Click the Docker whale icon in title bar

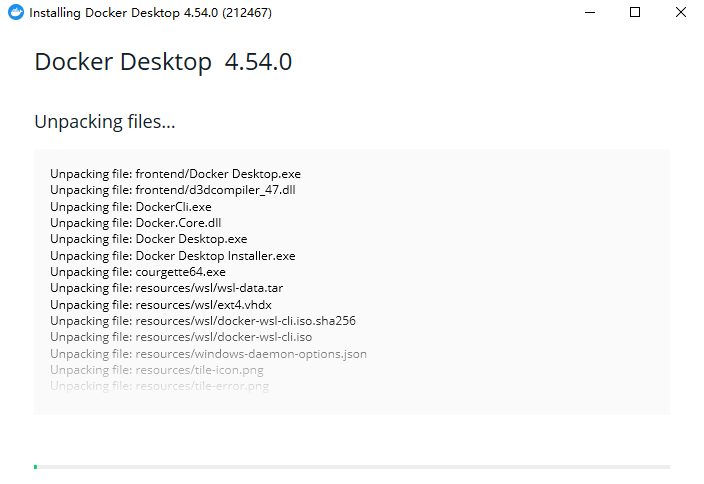(x=16, y=12)
